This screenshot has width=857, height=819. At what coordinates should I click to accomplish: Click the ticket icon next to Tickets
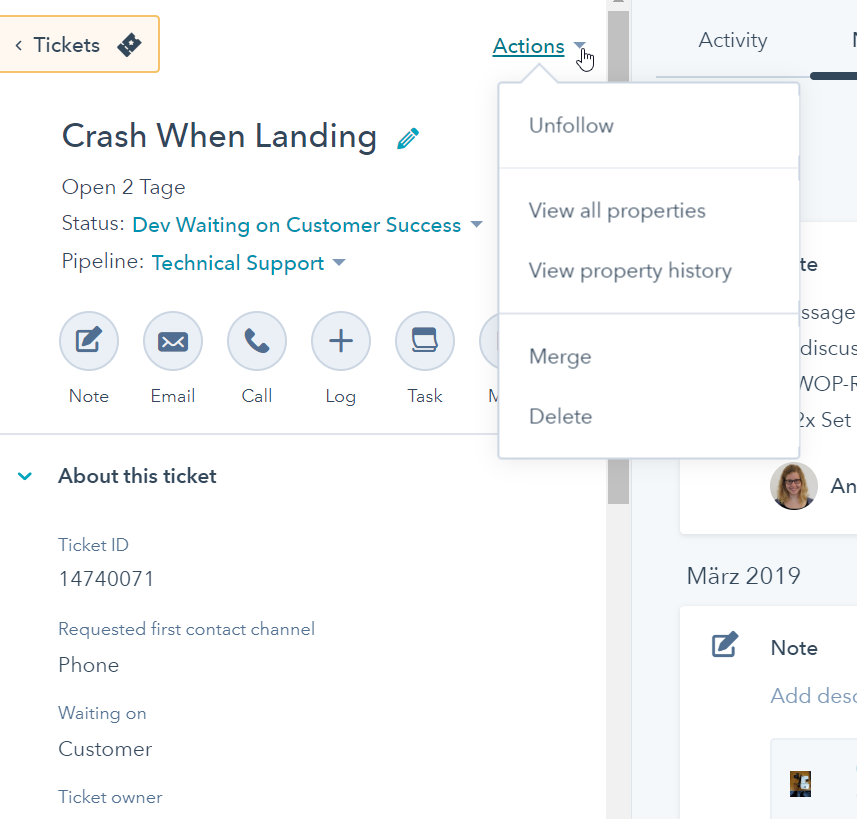(x=129, y=45)
